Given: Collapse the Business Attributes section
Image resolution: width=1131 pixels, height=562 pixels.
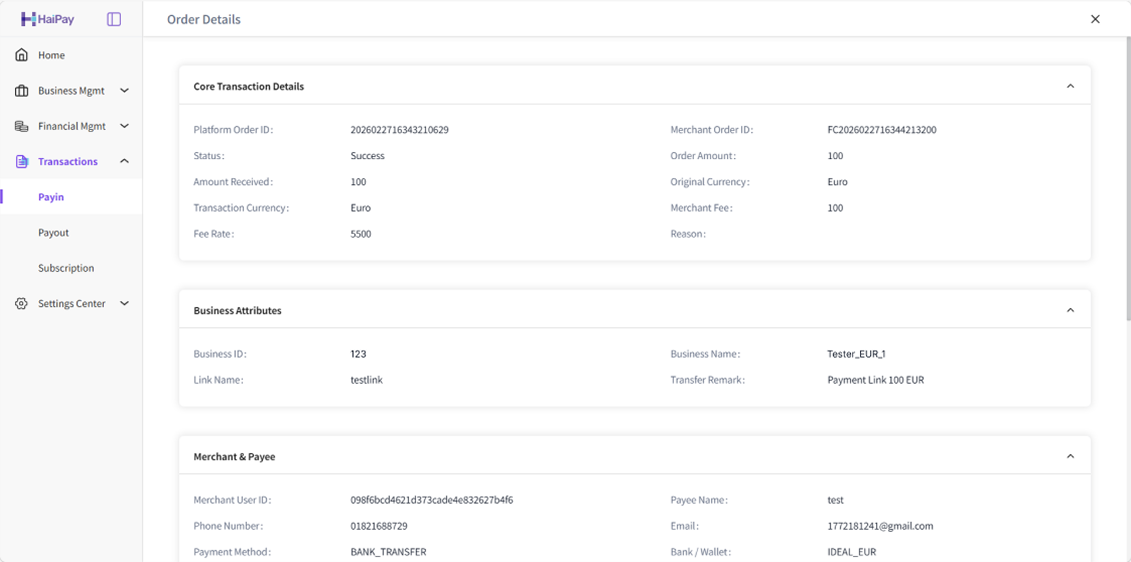Looking at the screenshot, I should pos(1070,310).
